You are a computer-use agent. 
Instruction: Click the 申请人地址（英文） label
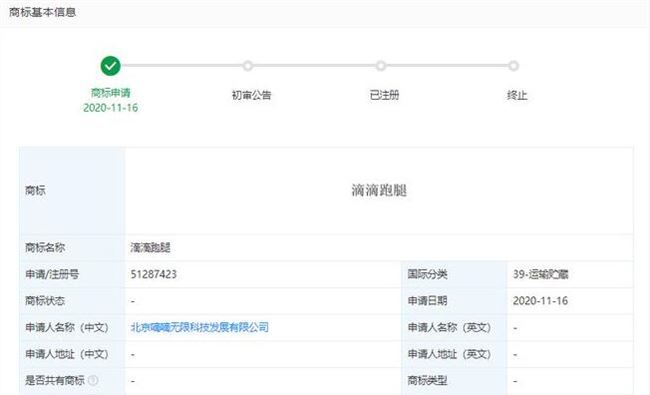[x=449, y=354]
